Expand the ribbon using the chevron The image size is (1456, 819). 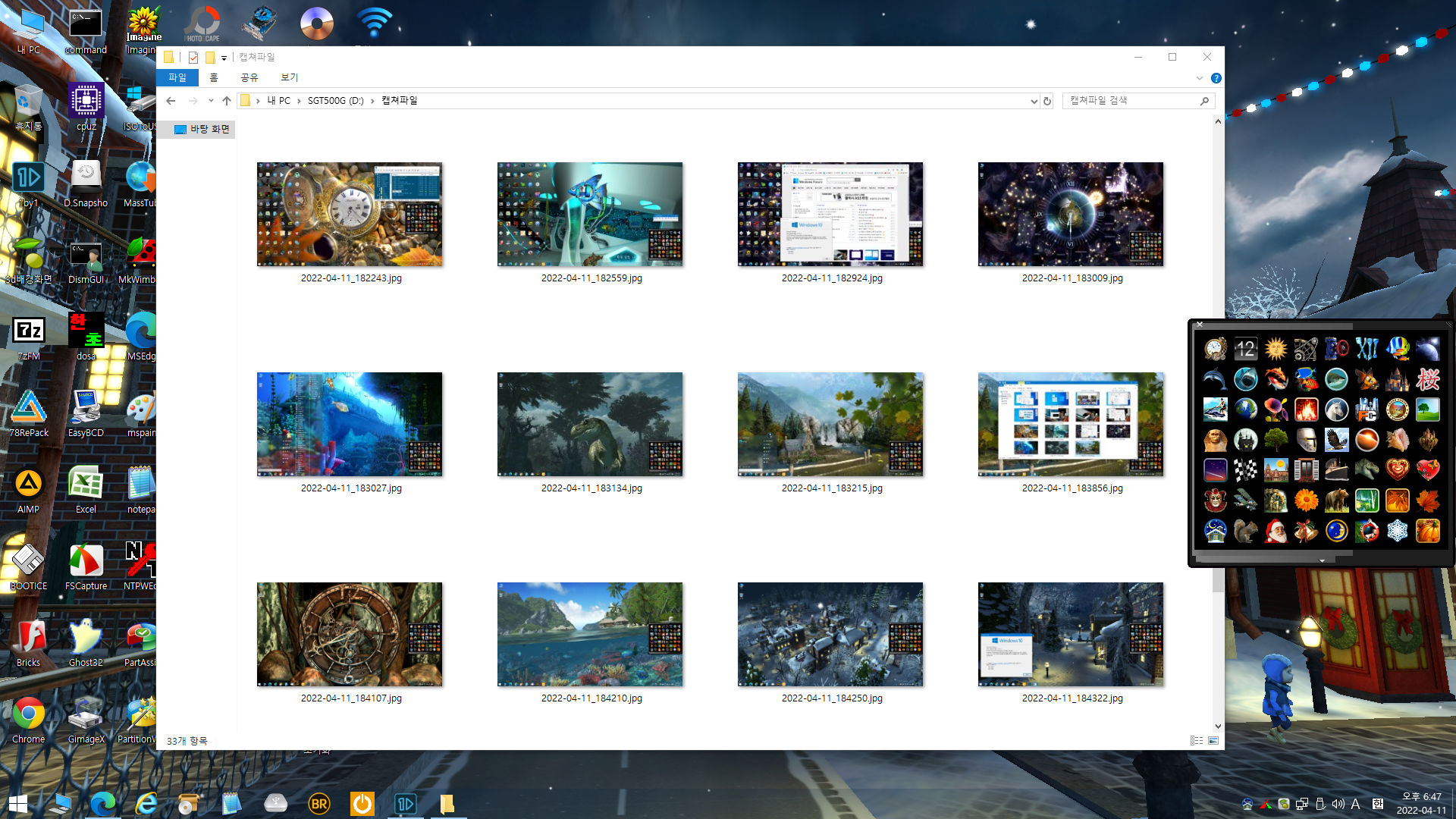click(x=1199, y=78)
